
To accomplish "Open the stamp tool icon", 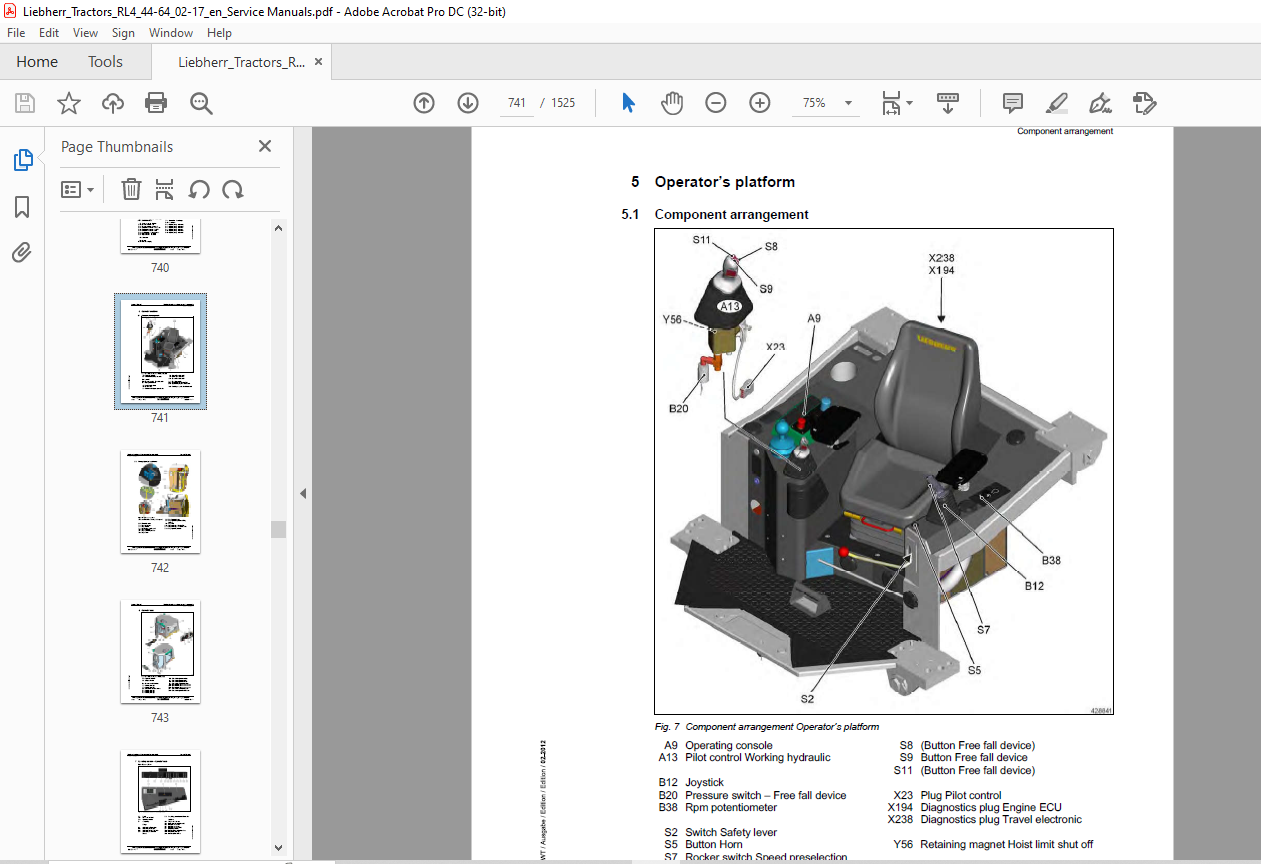I will tap(1145, 103).
